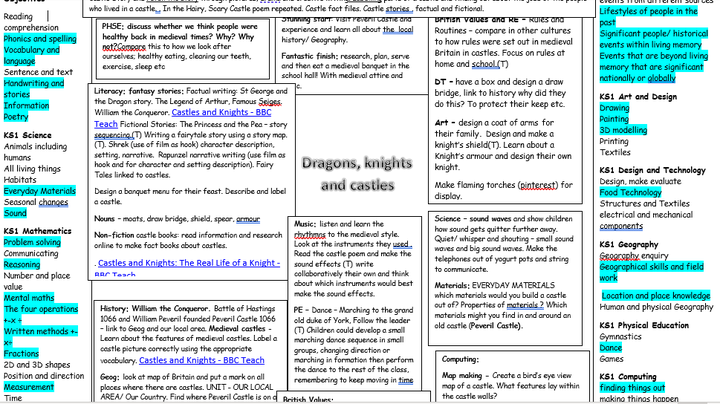Select 'Design, make evaluate' objective
720x404 pixels.
(640, 181)
